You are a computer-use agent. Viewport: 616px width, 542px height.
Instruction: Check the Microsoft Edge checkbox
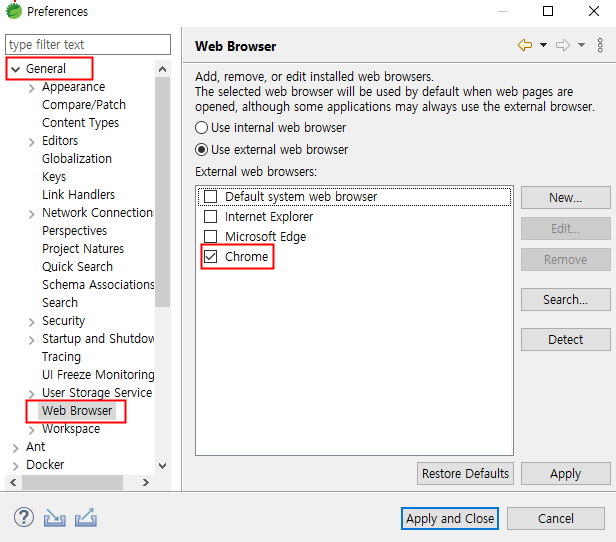pos(211,236)
